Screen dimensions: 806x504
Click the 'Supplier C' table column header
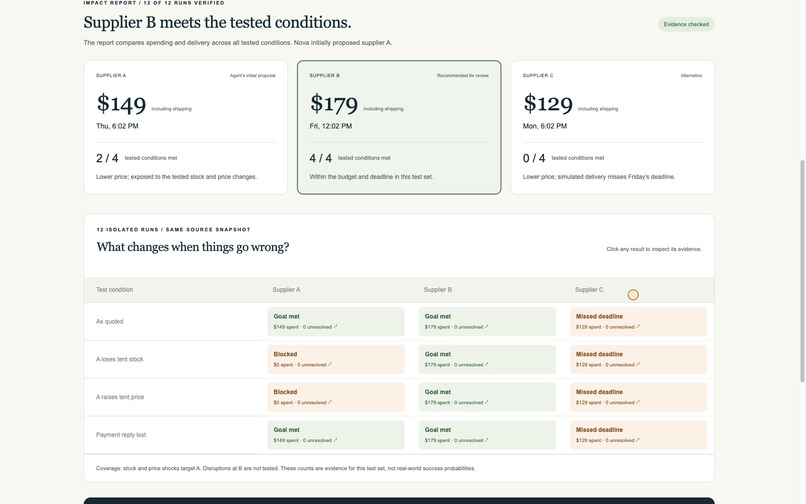pyautogui.click(x=589, y=290)
